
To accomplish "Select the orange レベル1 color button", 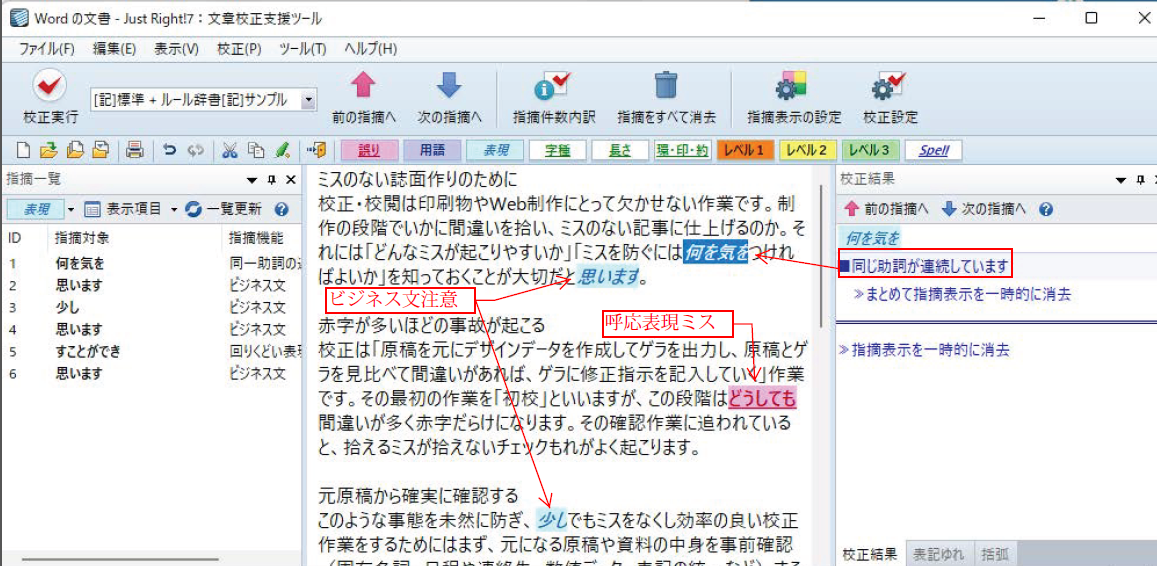I will [x=744, y=150].
